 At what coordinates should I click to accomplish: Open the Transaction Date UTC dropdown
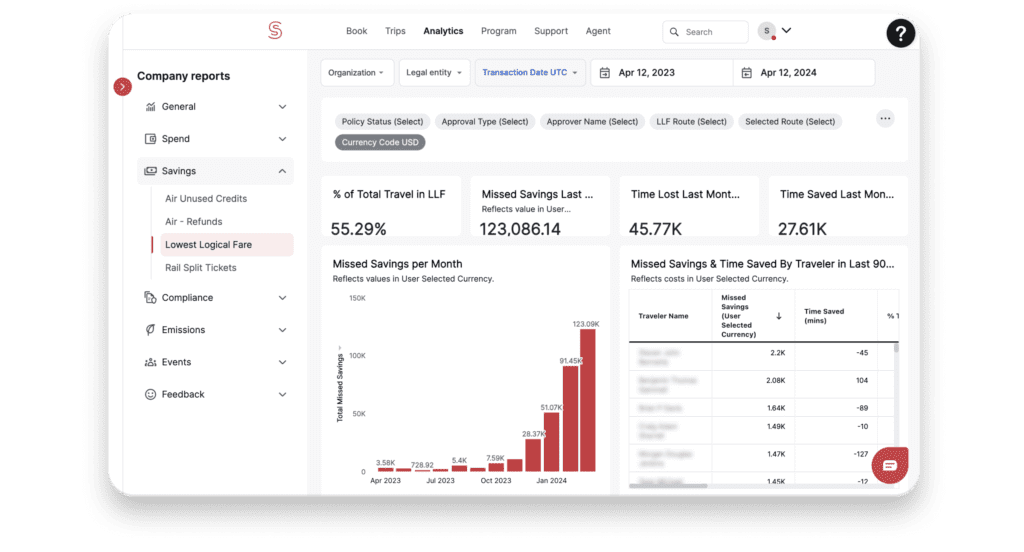click(x=530, y=73)
